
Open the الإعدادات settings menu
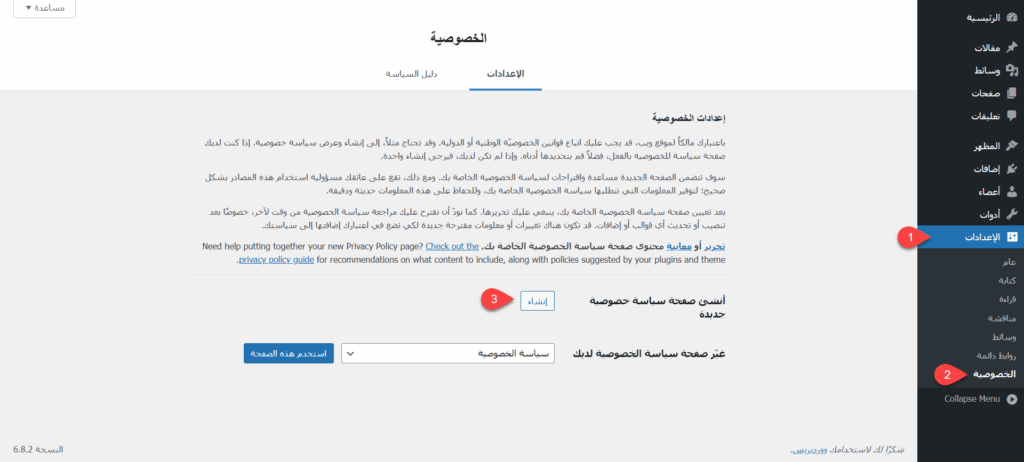click(x=970, y=237)
